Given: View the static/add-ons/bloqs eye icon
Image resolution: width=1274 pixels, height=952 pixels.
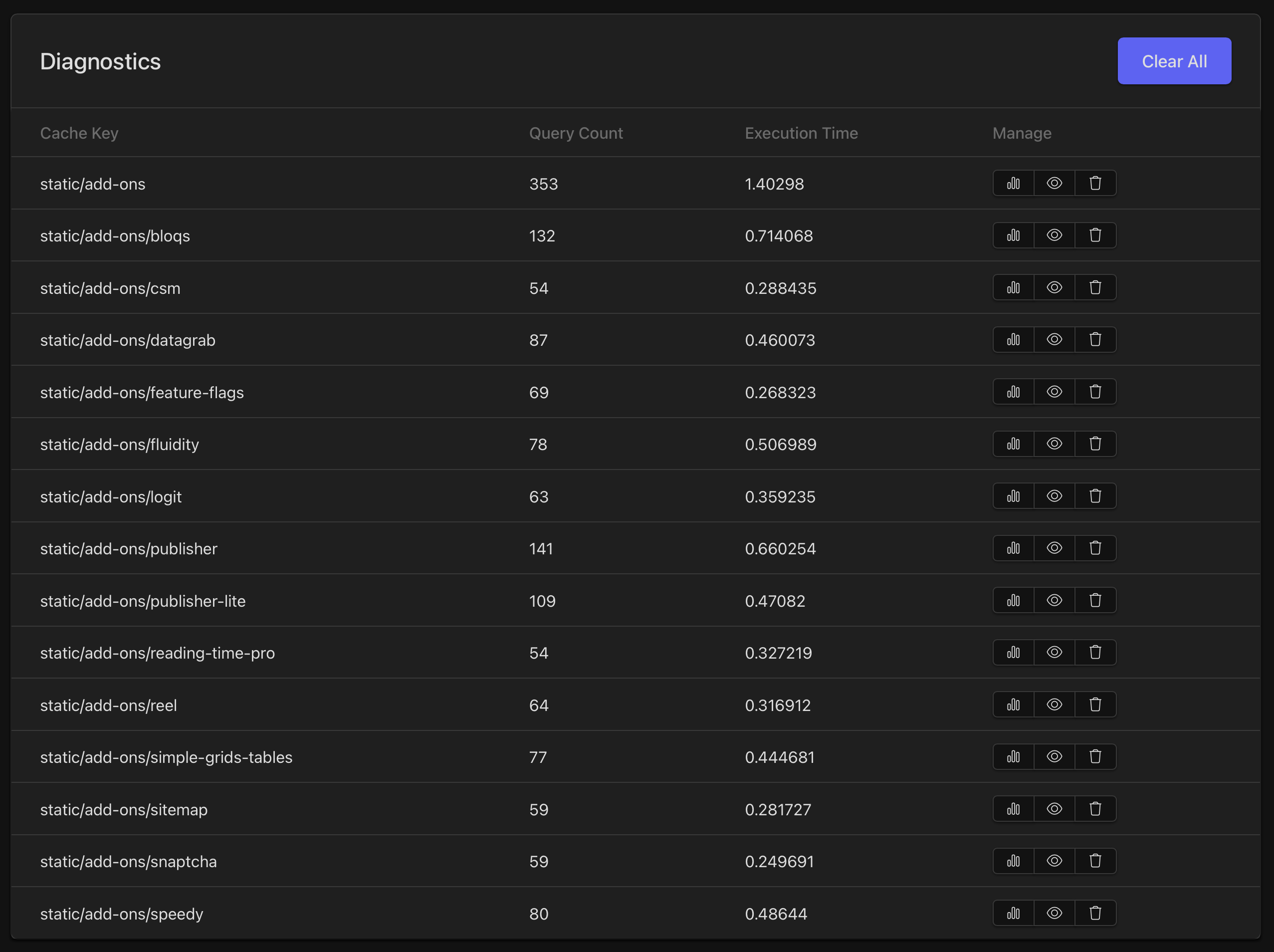Looking at the screenshot, I should (x=1054, y=235).
